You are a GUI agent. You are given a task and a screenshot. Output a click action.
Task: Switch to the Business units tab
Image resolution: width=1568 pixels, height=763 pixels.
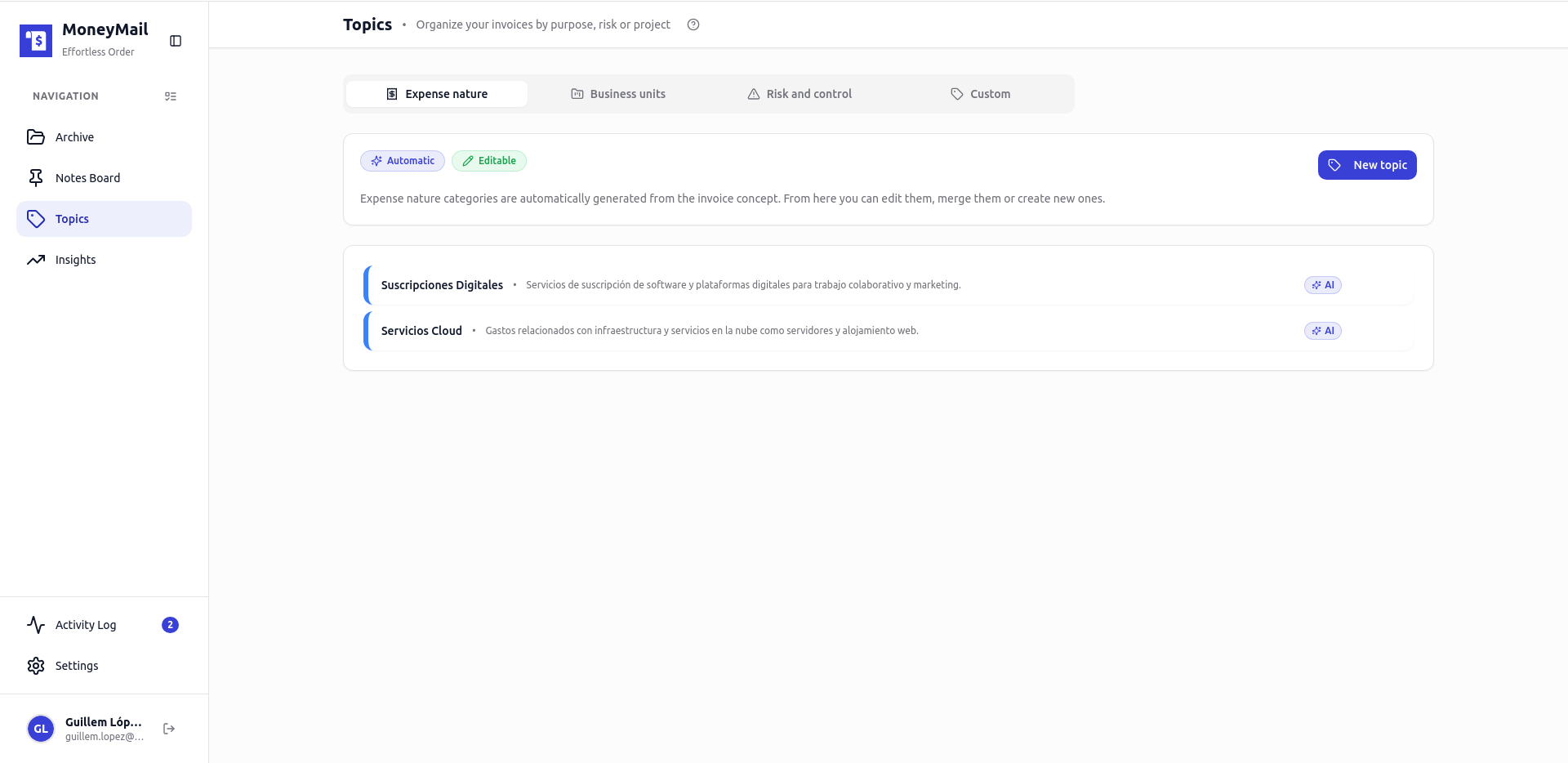pos(618,93)
